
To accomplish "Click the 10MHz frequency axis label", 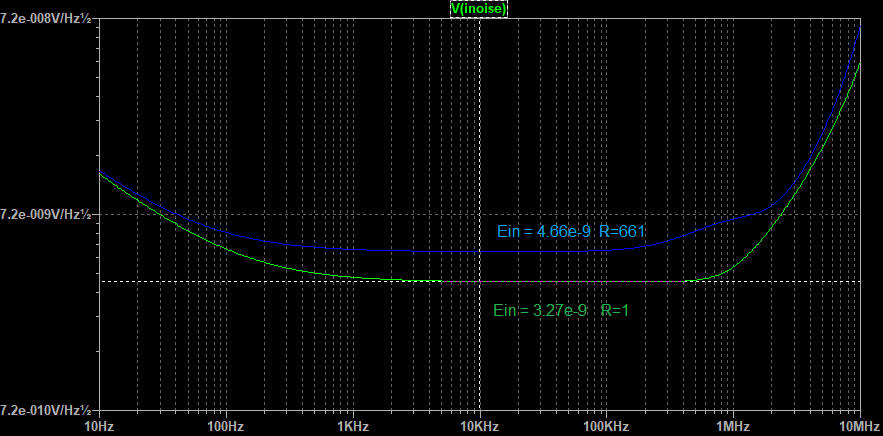I will (x=860, y=426).
